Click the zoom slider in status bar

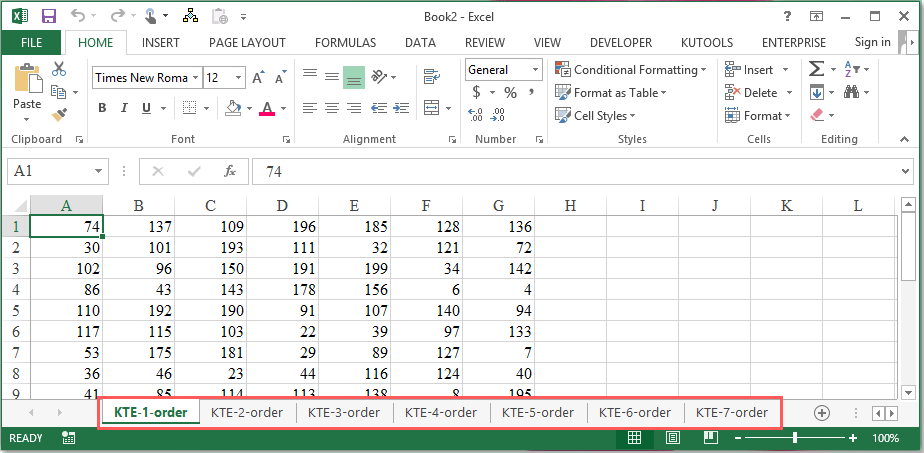[795, 438]
